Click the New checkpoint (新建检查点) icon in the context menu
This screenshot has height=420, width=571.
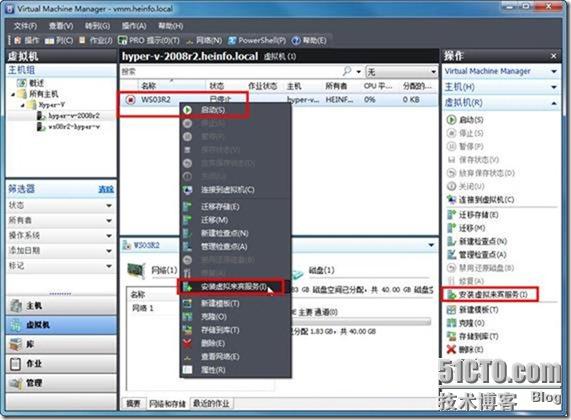click(188, 233)
